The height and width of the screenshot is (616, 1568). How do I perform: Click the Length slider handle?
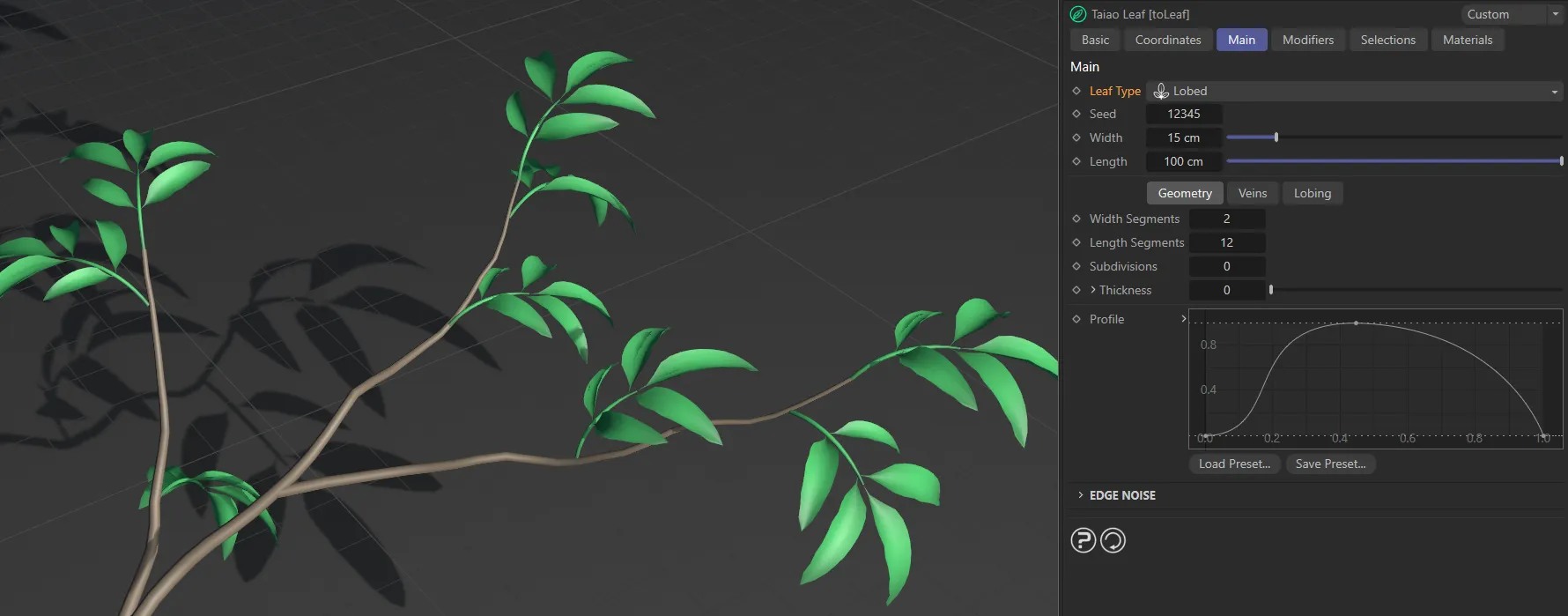coord(1561,161)
